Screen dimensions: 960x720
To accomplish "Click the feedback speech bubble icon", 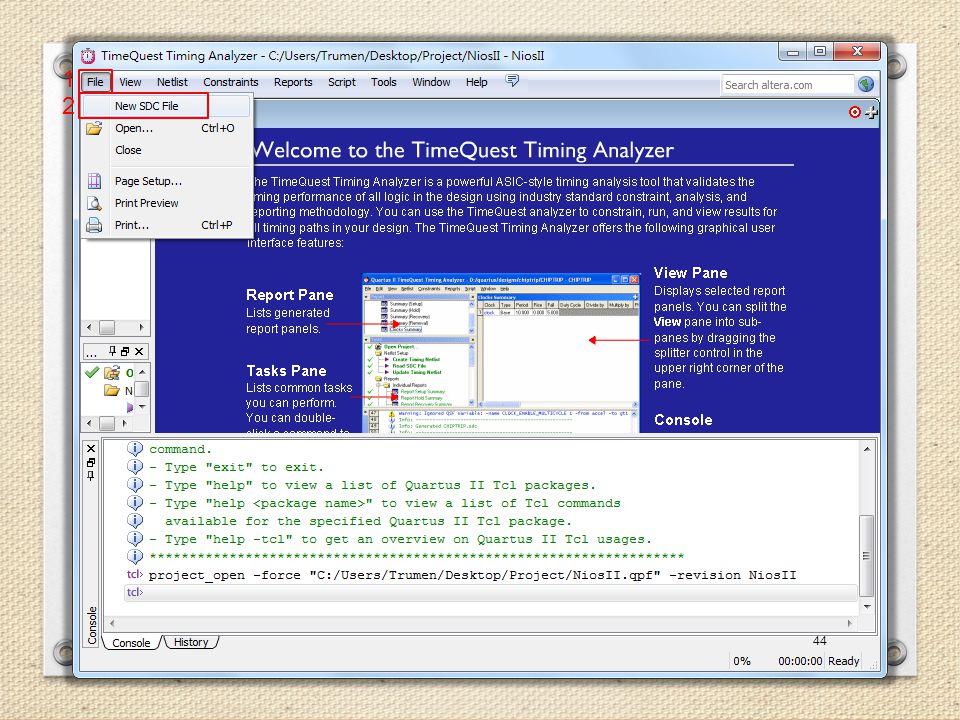I will click(512, 81).
